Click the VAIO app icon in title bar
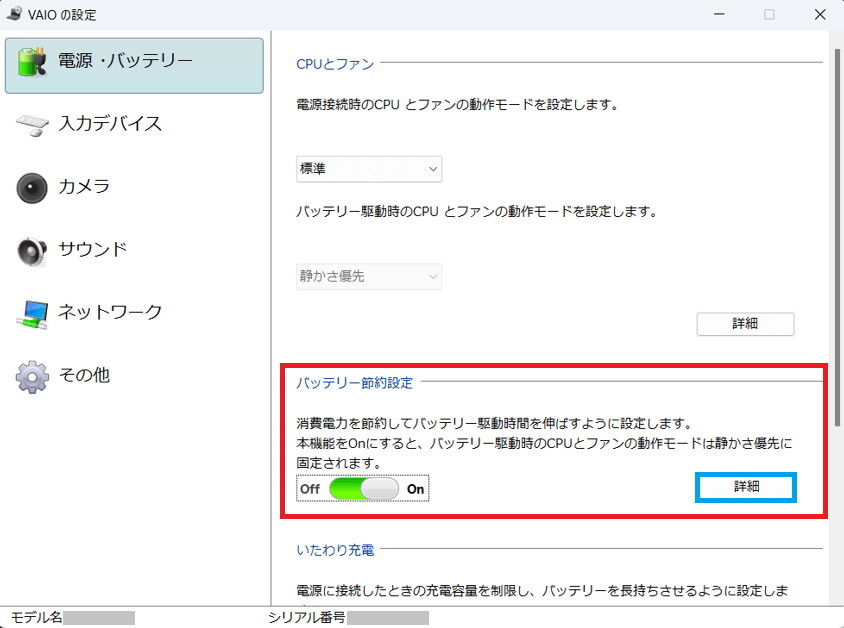Image resolution: width=844 pixels, height=628 pixels. [15, 14]
